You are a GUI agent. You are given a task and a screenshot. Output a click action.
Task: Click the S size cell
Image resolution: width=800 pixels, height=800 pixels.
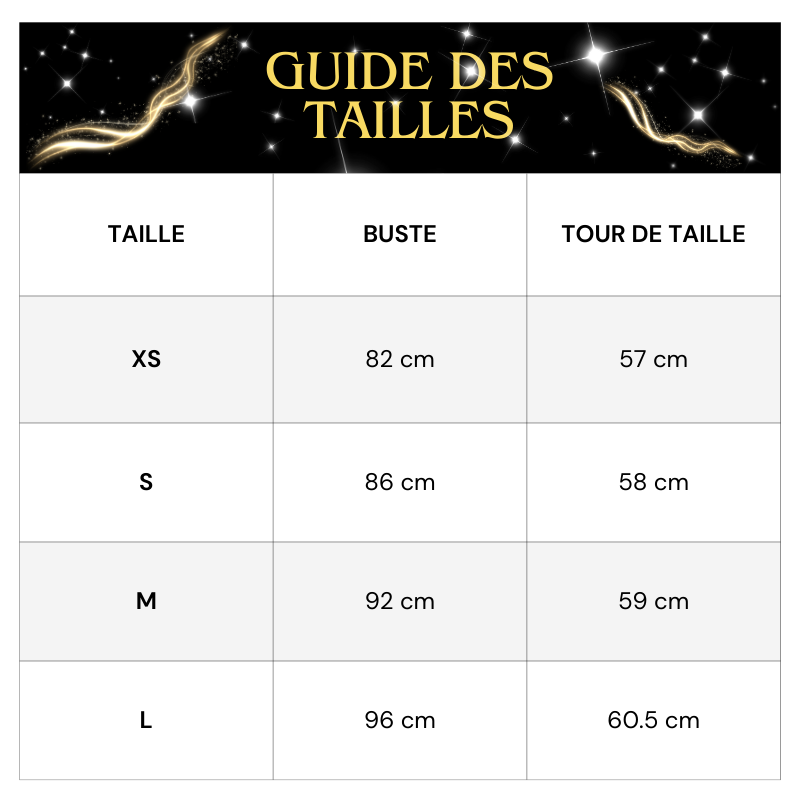click(x=146, y=482)
